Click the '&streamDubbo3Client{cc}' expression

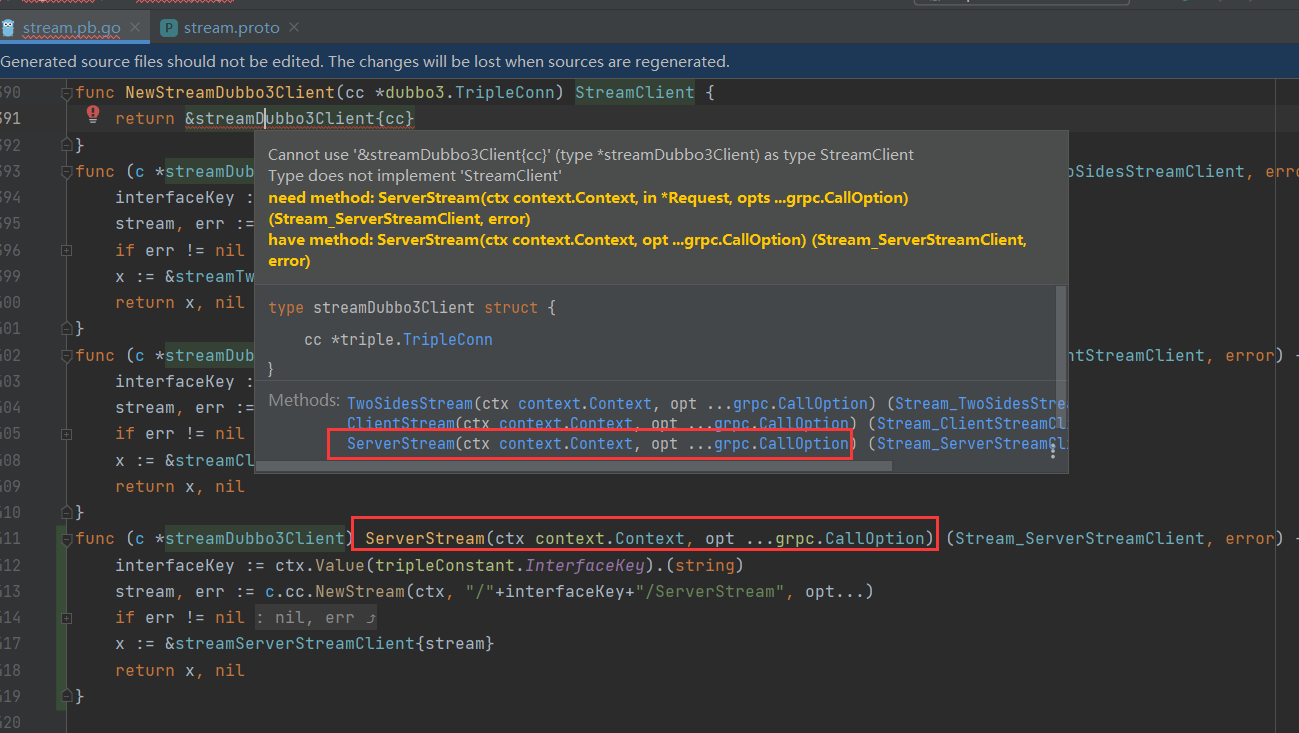300,119
